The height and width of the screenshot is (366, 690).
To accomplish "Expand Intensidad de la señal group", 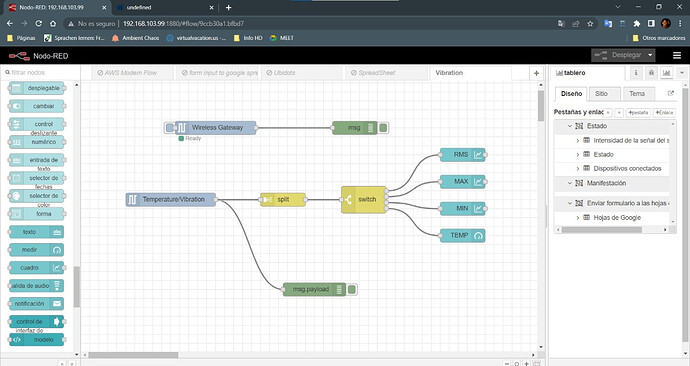I will pyautogui.click(x=578, y=140).
